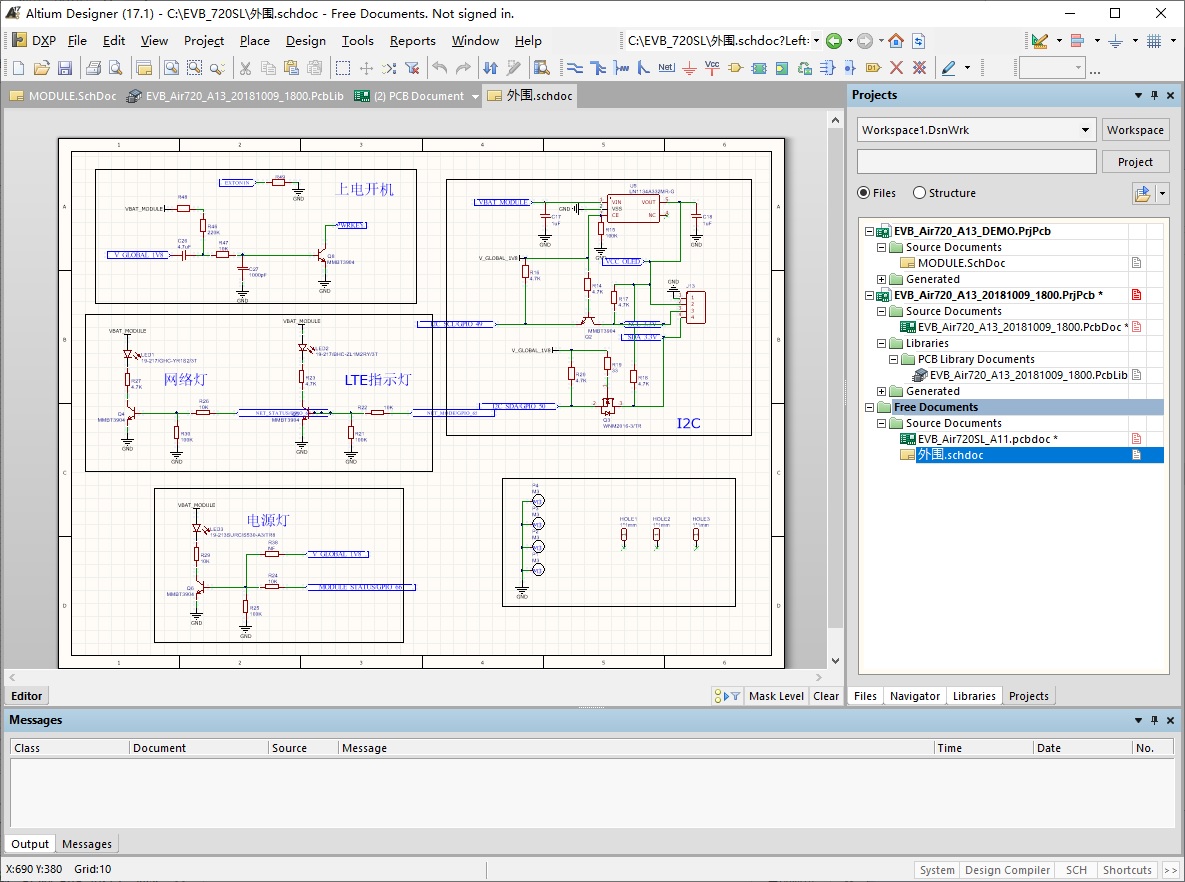Place a part component
Viewport: 1185px width, 882px height.
tap(735, 68)
